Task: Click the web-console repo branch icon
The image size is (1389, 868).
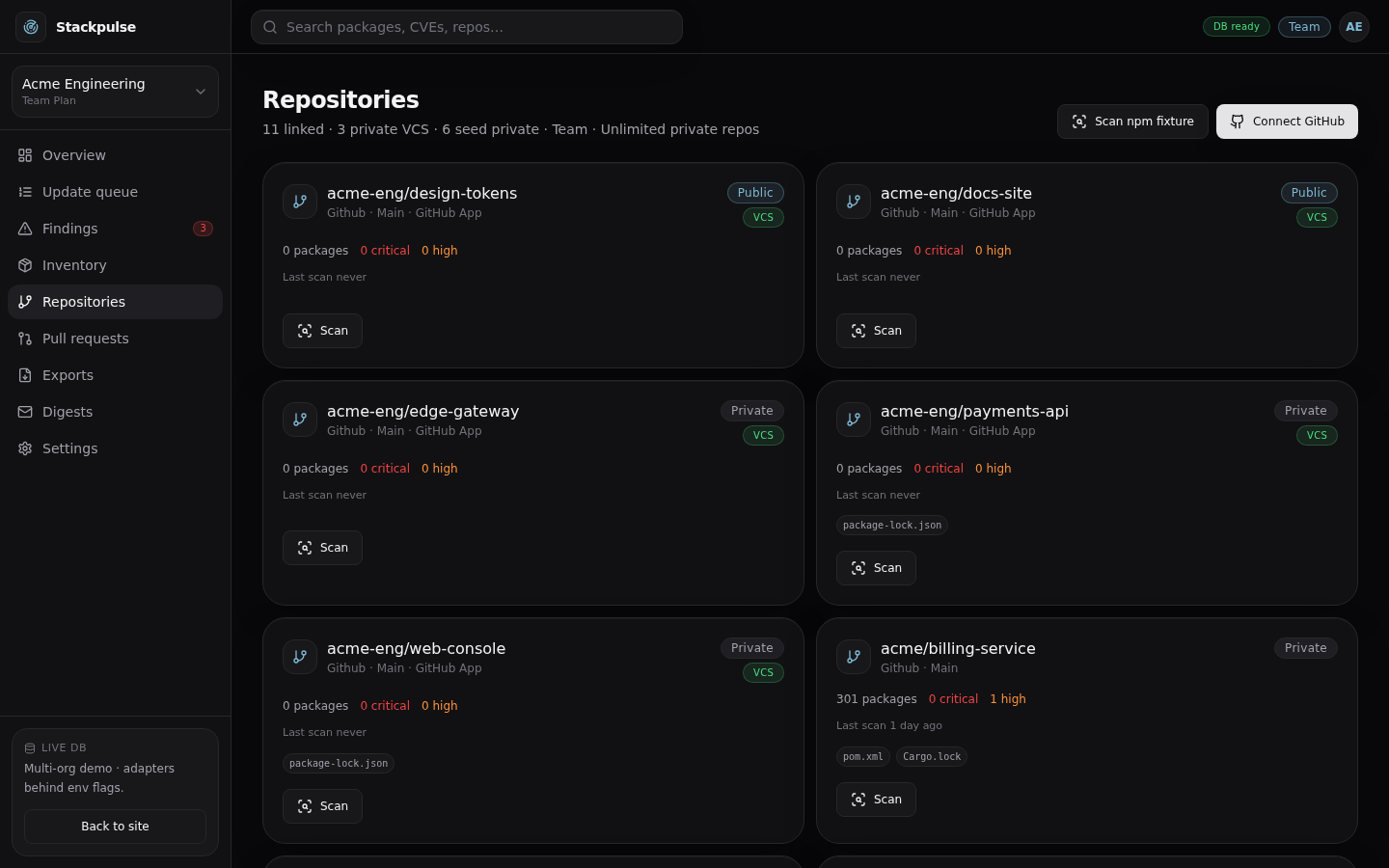Action: point(300,657)
